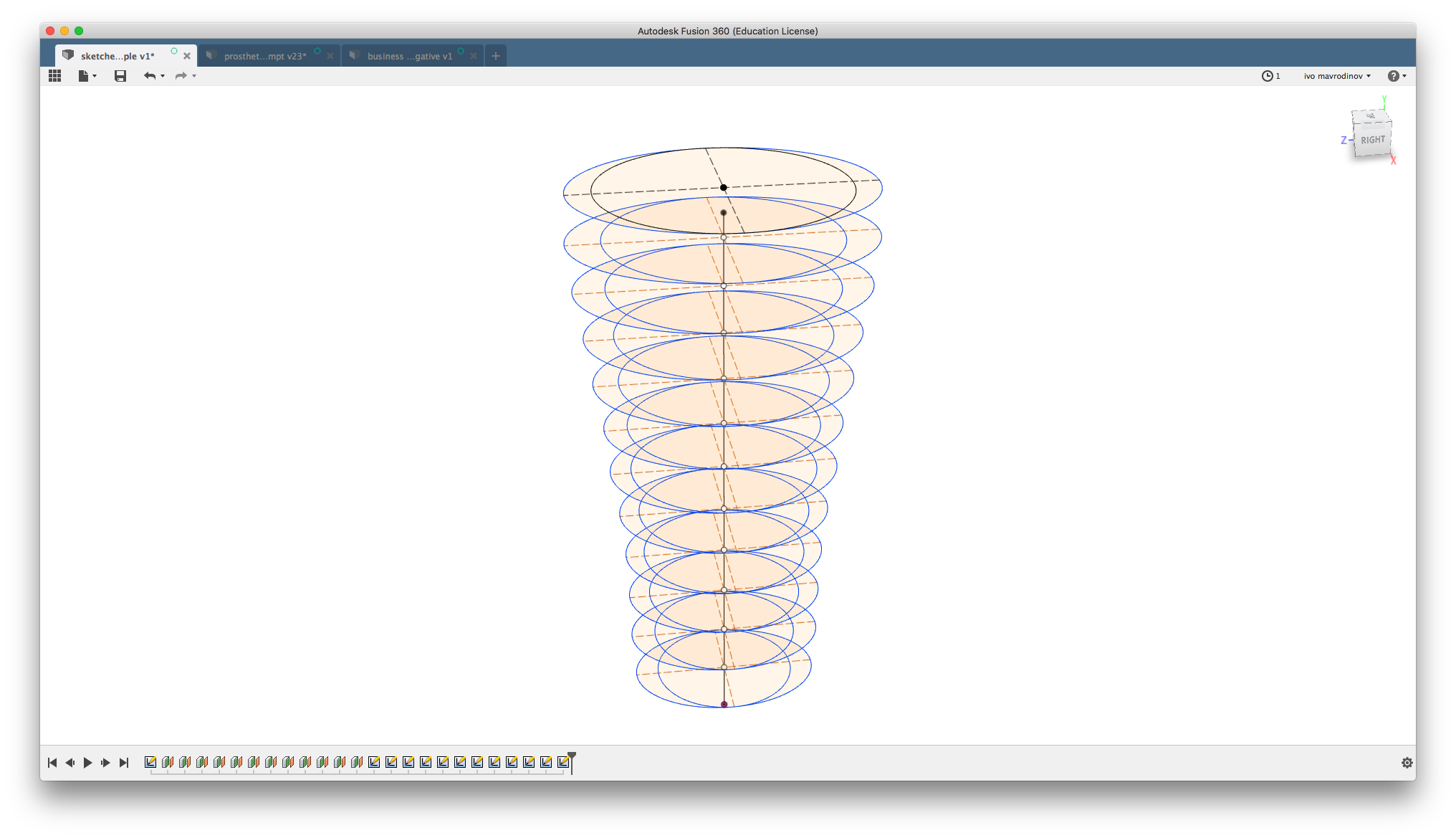This screenshot has height=838, width=1456.
Task: Add a new design tab
Action: click(496, 56)
